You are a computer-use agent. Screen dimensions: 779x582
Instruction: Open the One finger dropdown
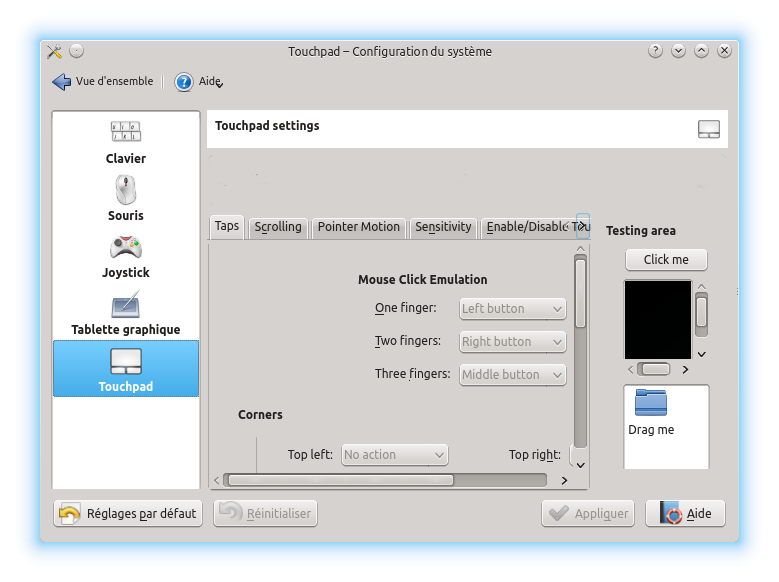point(512,309)
